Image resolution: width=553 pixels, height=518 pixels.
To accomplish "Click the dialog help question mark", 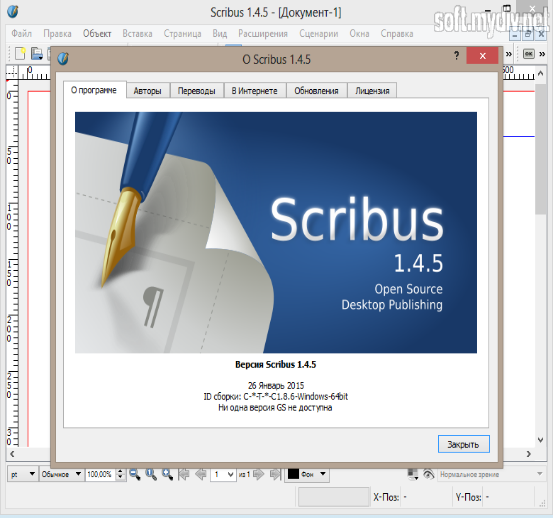I will click(x=456, y=55).
